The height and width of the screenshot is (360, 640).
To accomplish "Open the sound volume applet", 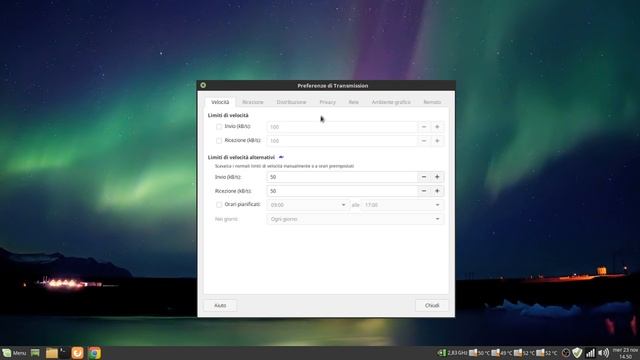I will (x=603, y=353).
